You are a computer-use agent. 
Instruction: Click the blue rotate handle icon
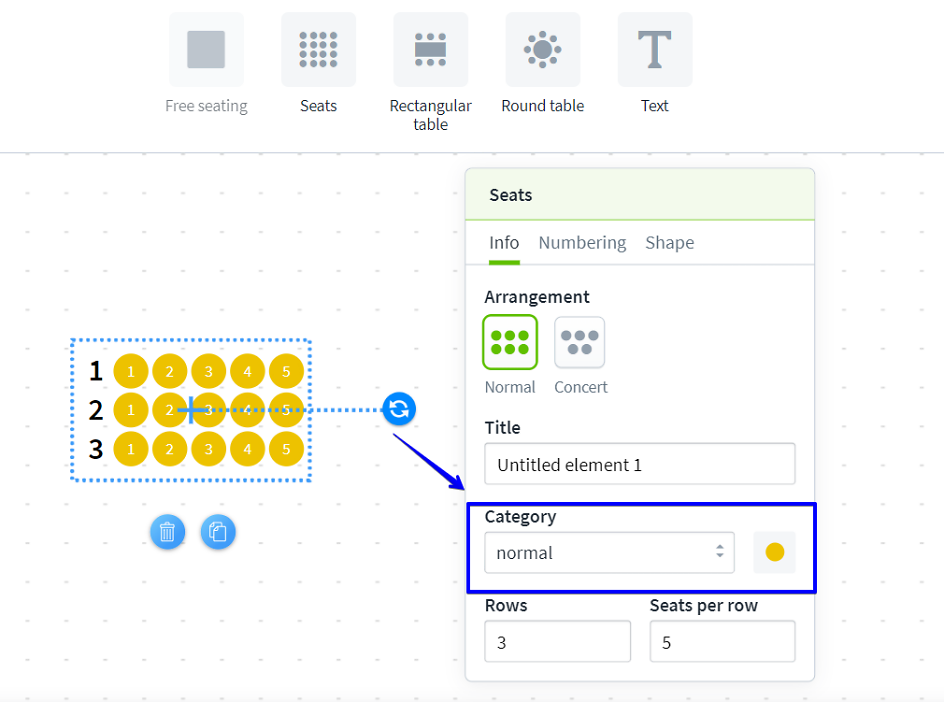399,408
